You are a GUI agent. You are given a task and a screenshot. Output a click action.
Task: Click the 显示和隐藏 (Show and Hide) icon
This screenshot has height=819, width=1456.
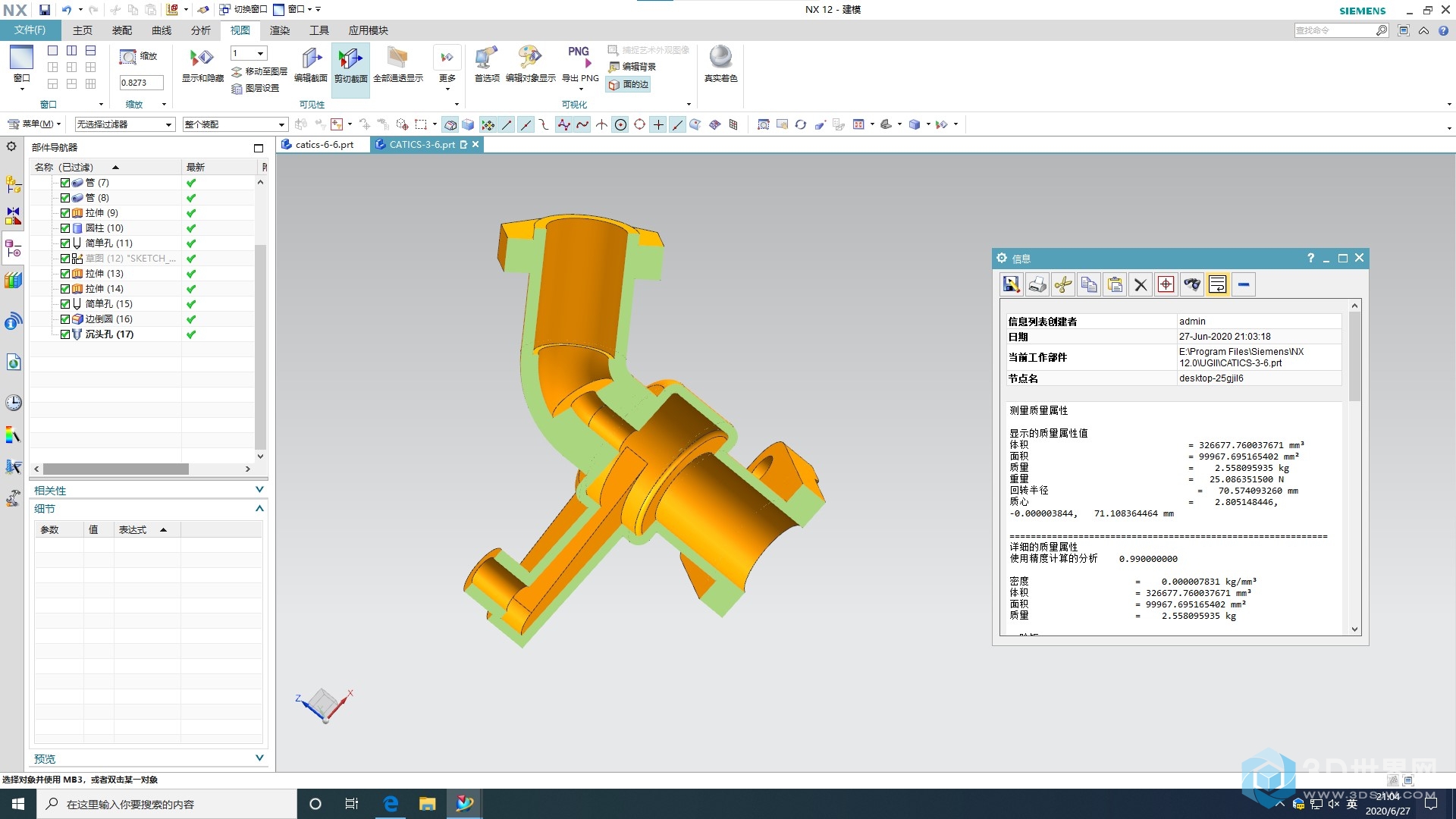point(202,58)
